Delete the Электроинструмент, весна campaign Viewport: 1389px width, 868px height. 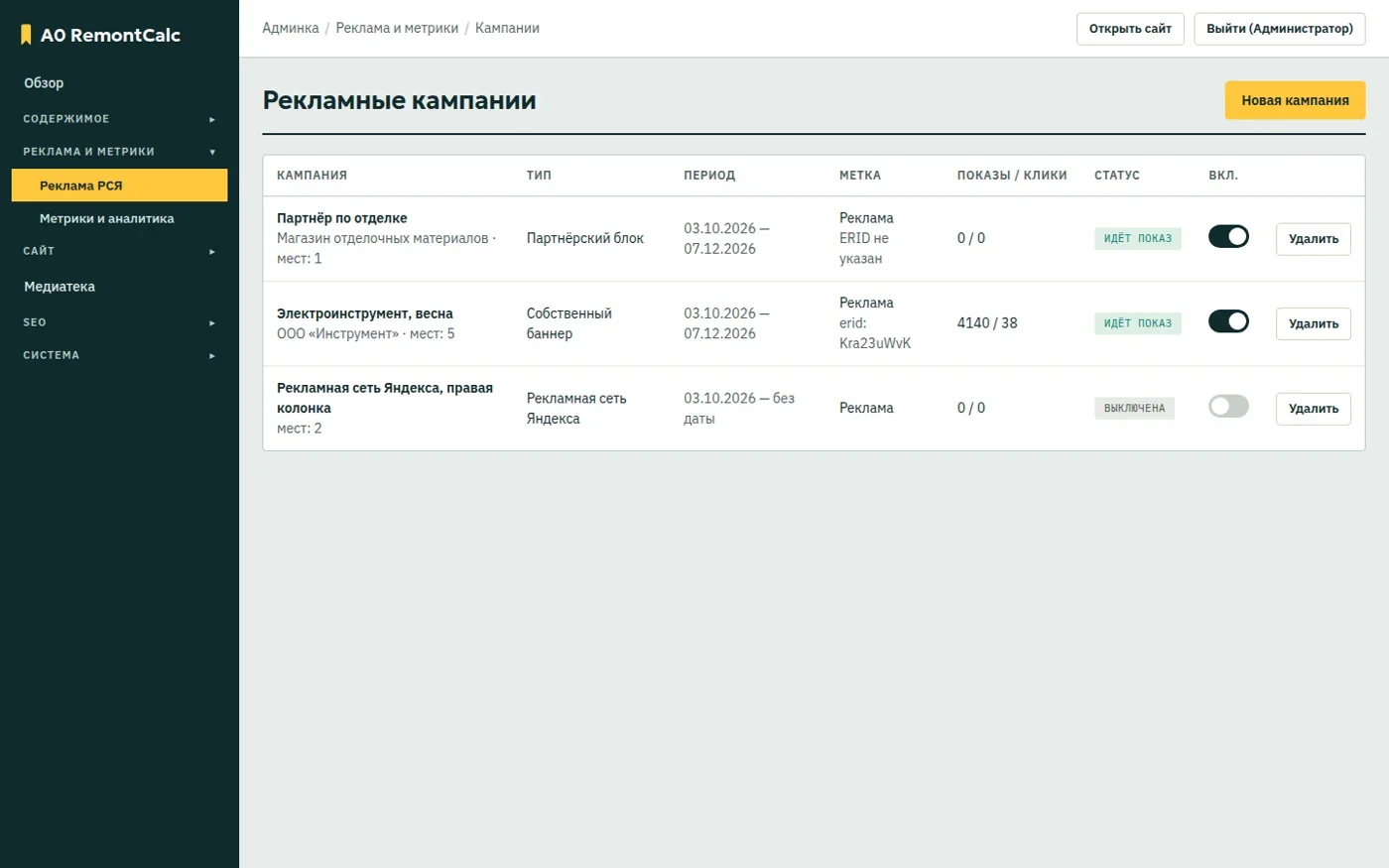pyautogui.click(x=1313, y=323)
